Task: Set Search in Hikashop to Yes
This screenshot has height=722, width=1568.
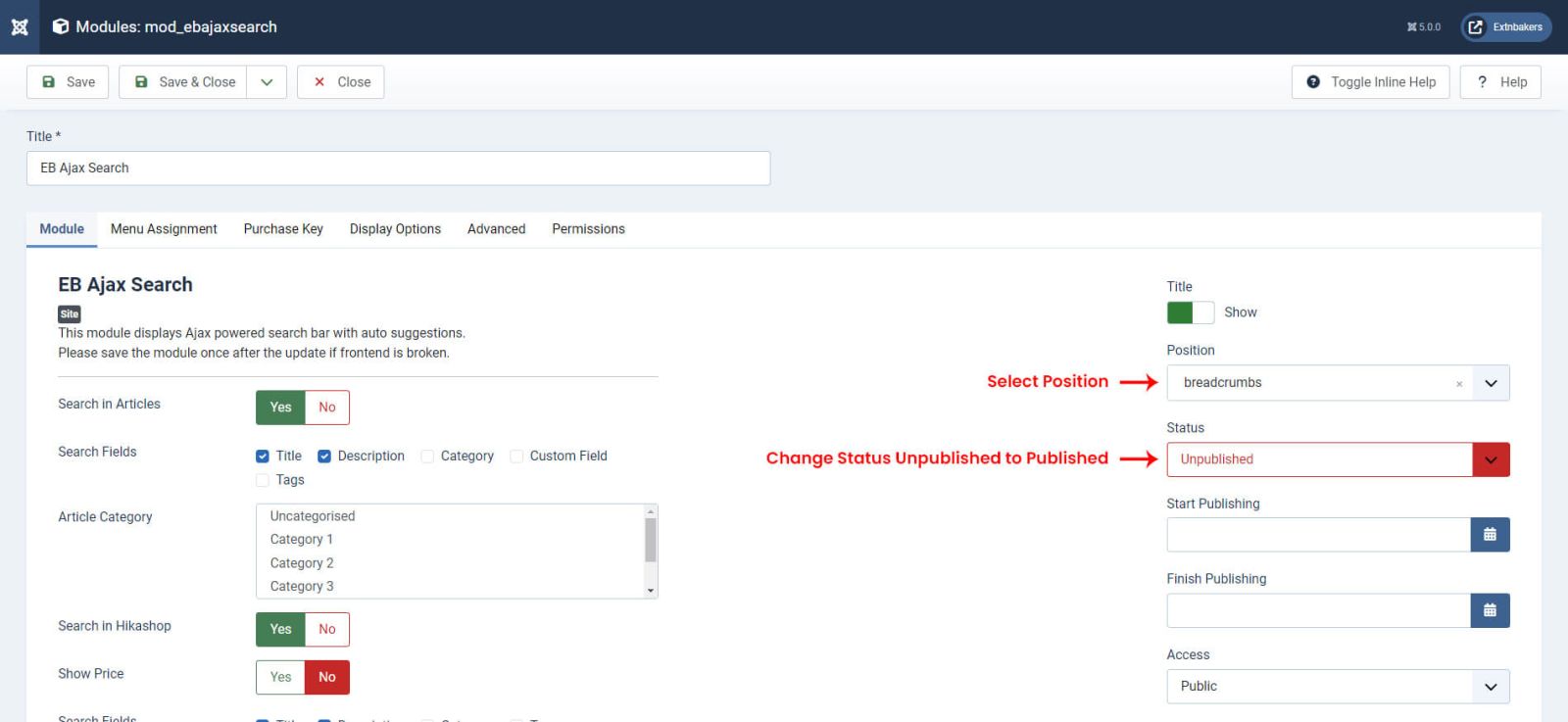Action: click(x=280, y=630)
